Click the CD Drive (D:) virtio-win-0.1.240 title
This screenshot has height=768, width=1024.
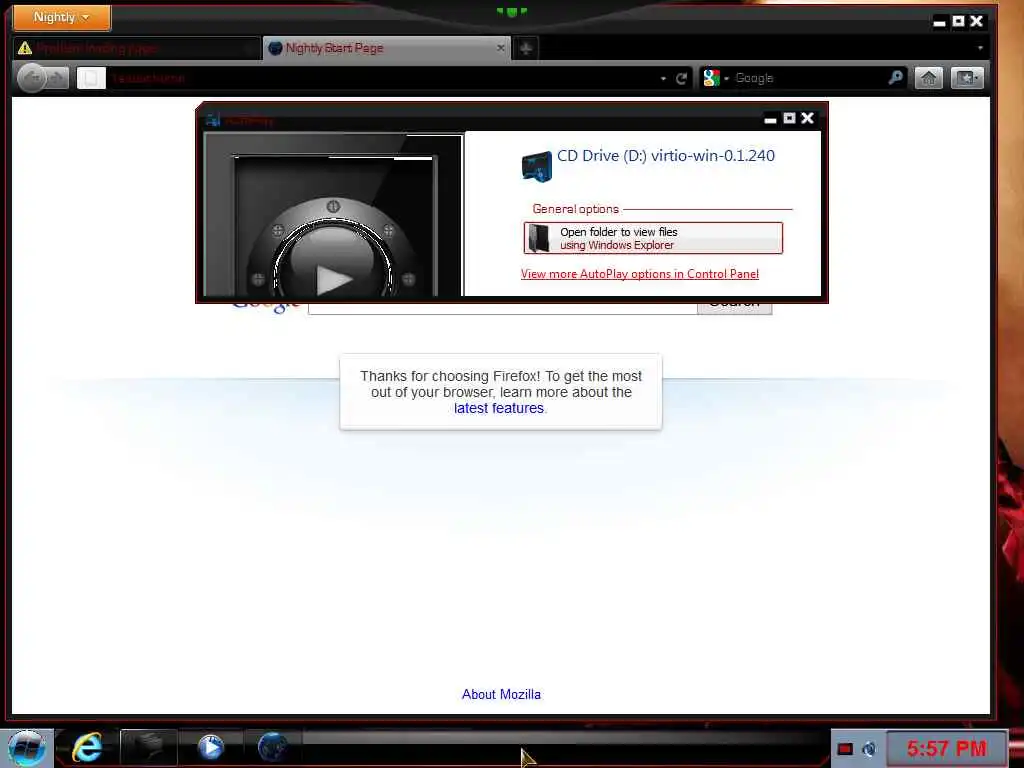coord(665,155)
